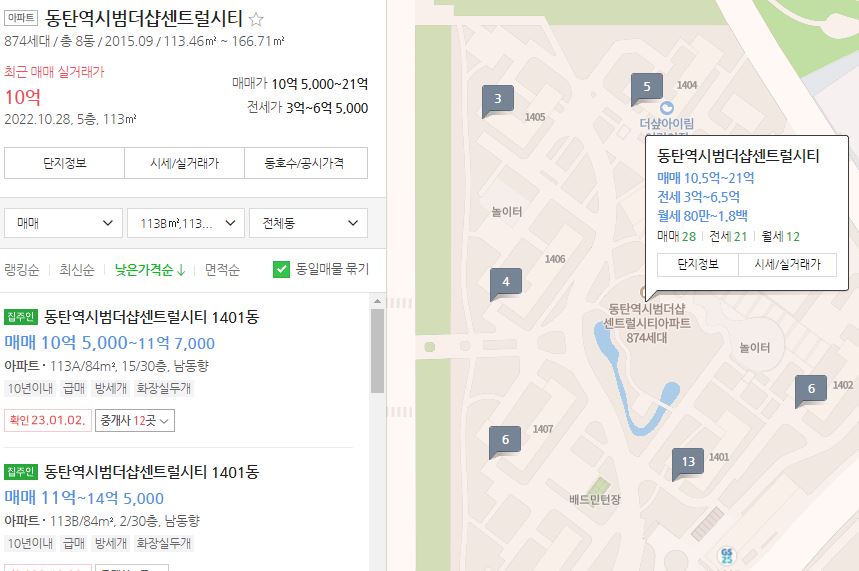Expand the 중개사 12곳 agent list
This screenshot has width=859, height=571.
tap(135, 420)
